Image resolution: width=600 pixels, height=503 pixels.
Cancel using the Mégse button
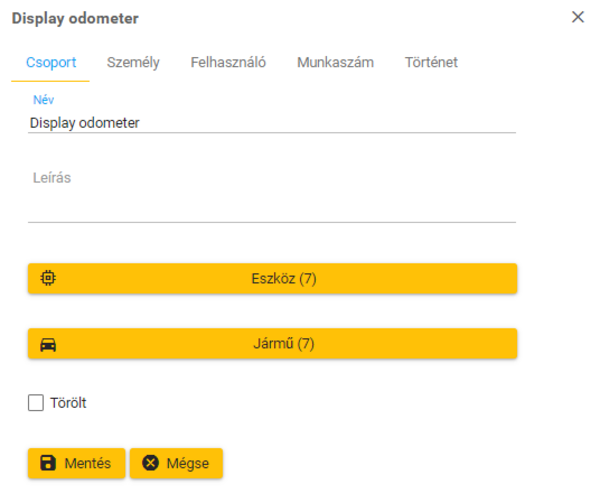pyautogui.click(x=176, y=463)
